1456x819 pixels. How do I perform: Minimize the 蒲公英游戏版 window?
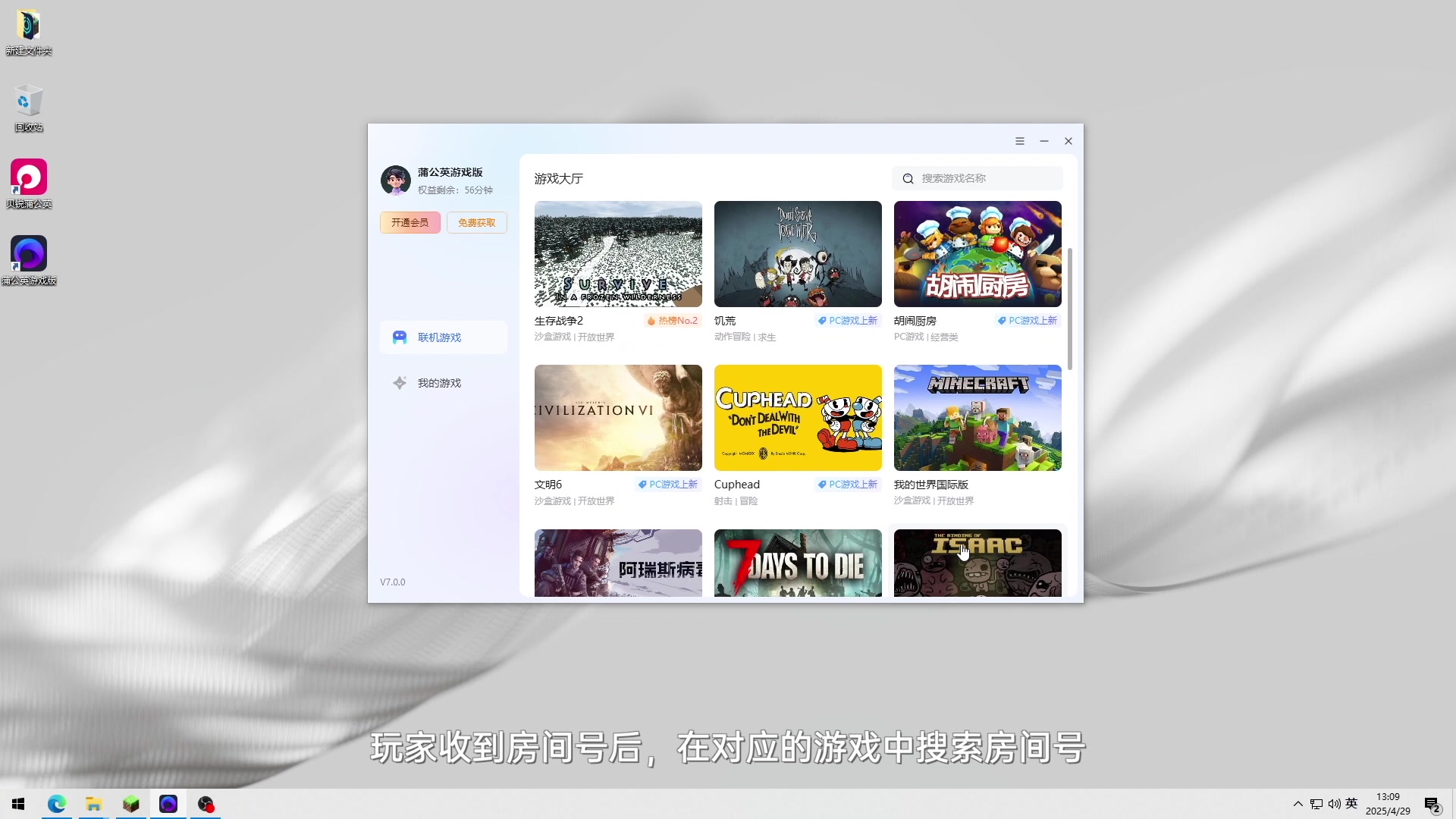click(1044, 141)
